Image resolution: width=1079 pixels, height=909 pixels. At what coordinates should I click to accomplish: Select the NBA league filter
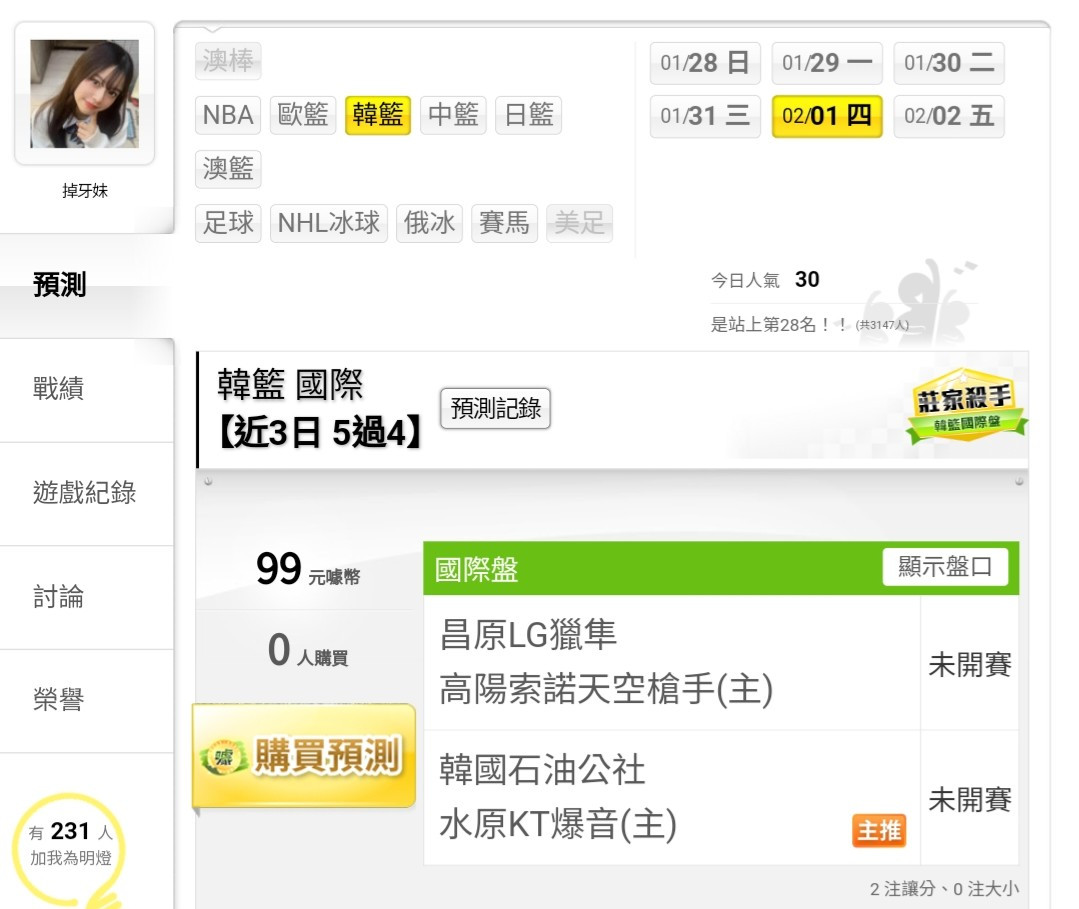click(x=228, y=114)
